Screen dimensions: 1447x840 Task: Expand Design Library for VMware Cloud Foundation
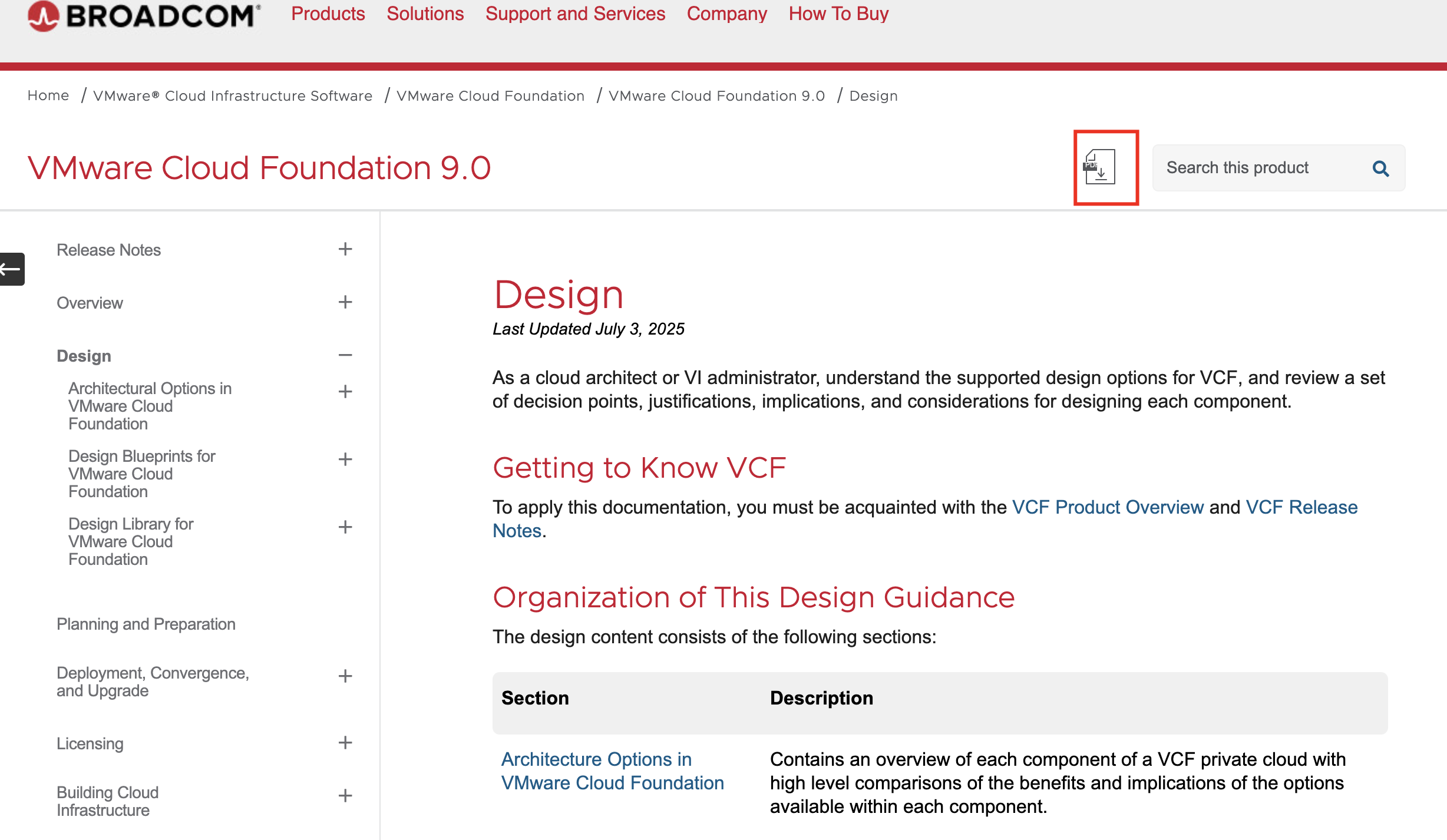(x=345, y=527)
